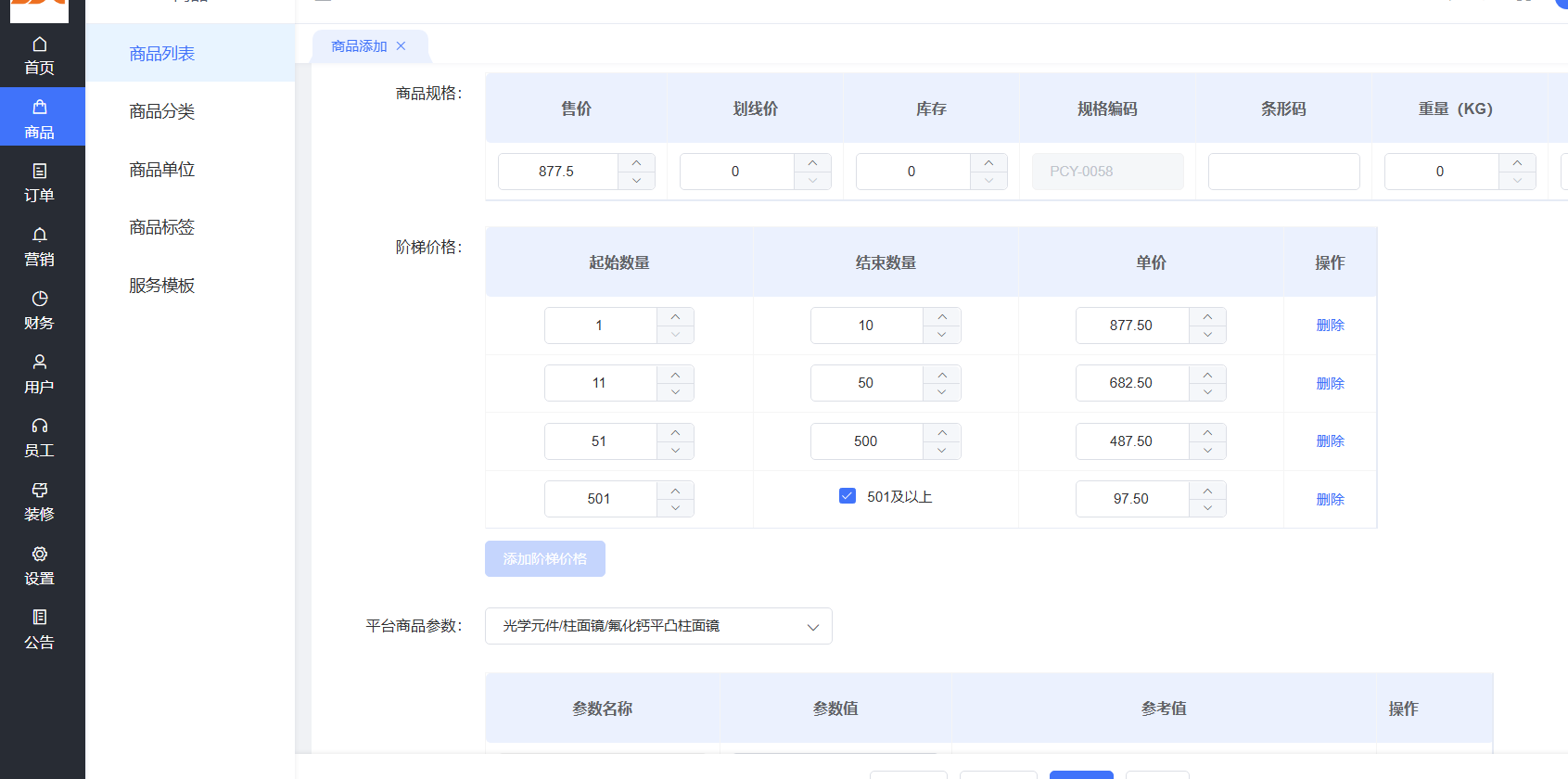Decrease unit price 682.50 with down arrow
The width and height of the screenshot is (1568, 779).
click(x=1207, y=392)
